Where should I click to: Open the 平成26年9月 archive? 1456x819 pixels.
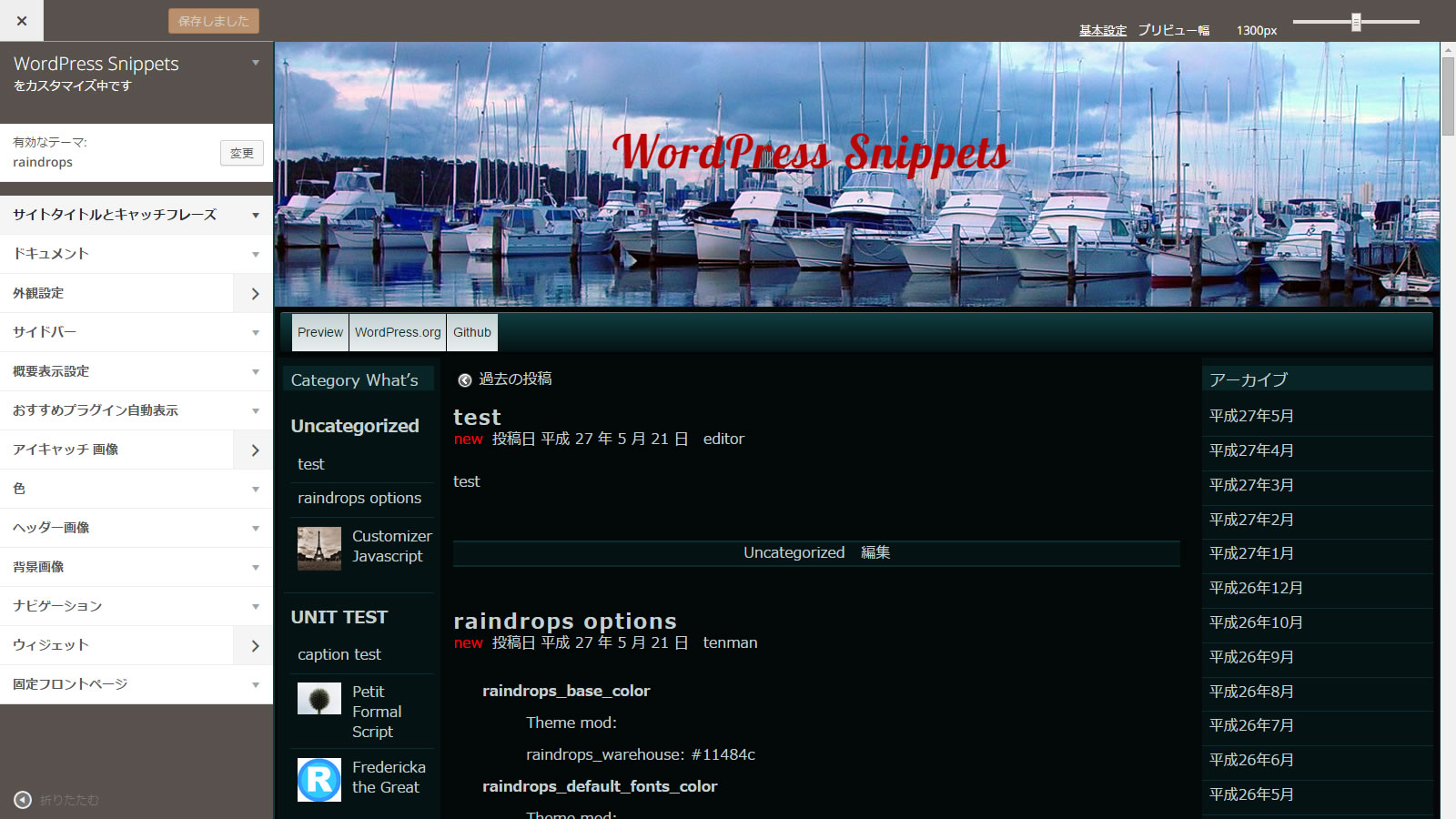1251,657
